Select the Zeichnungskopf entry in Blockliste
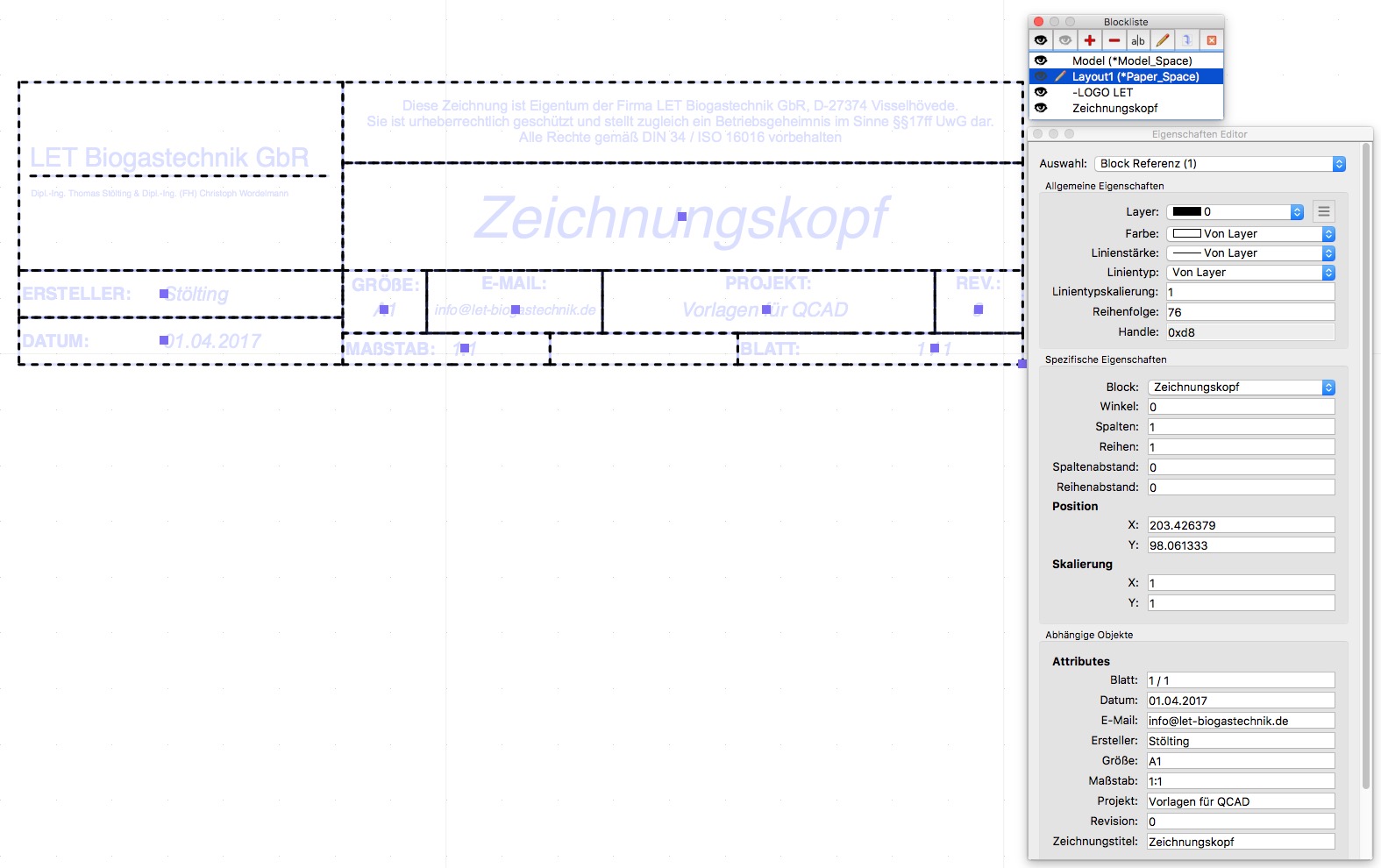Viewport: 1381px width, 868px height. click(x=1114, y=108)
